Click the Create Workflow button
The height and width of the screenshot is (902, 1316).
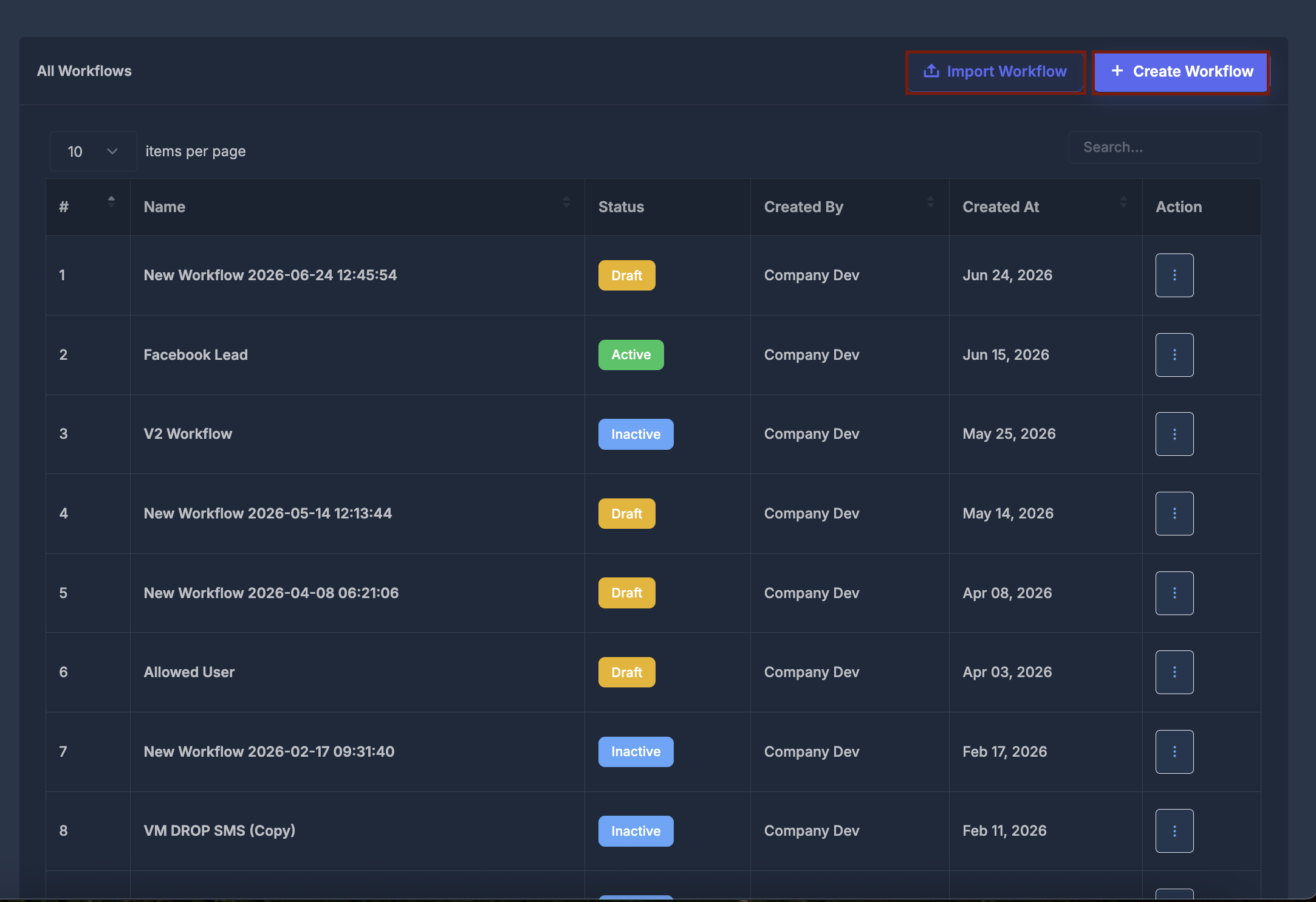[1181, 72]
